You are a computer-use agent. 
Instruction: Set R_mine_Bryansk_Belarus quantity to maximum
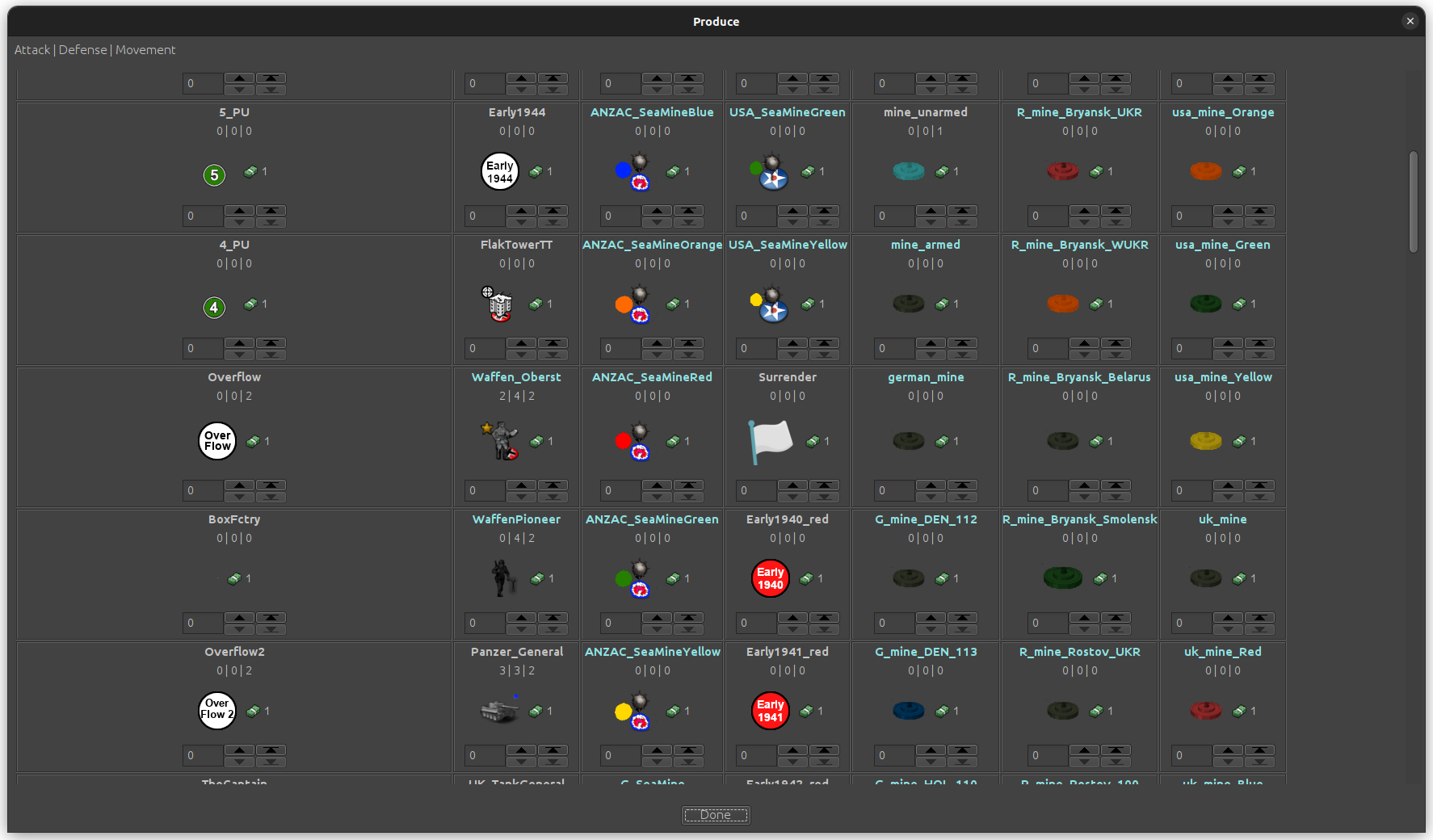1116,485
